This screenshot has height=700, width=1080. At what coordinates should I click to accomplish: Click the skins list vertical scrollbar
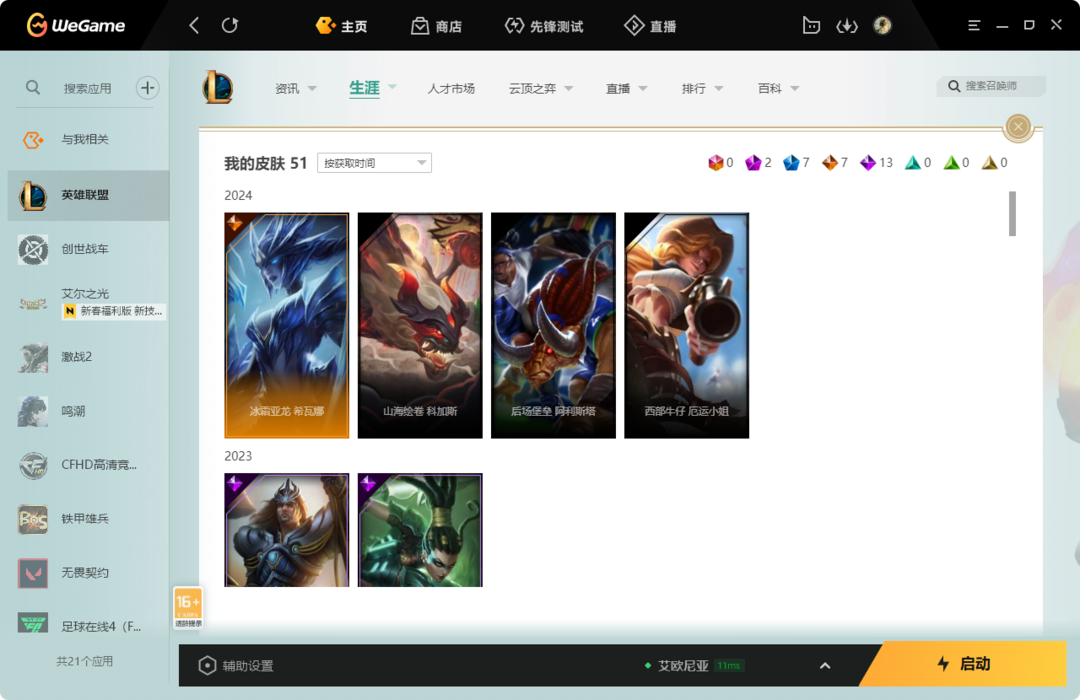1012,214
